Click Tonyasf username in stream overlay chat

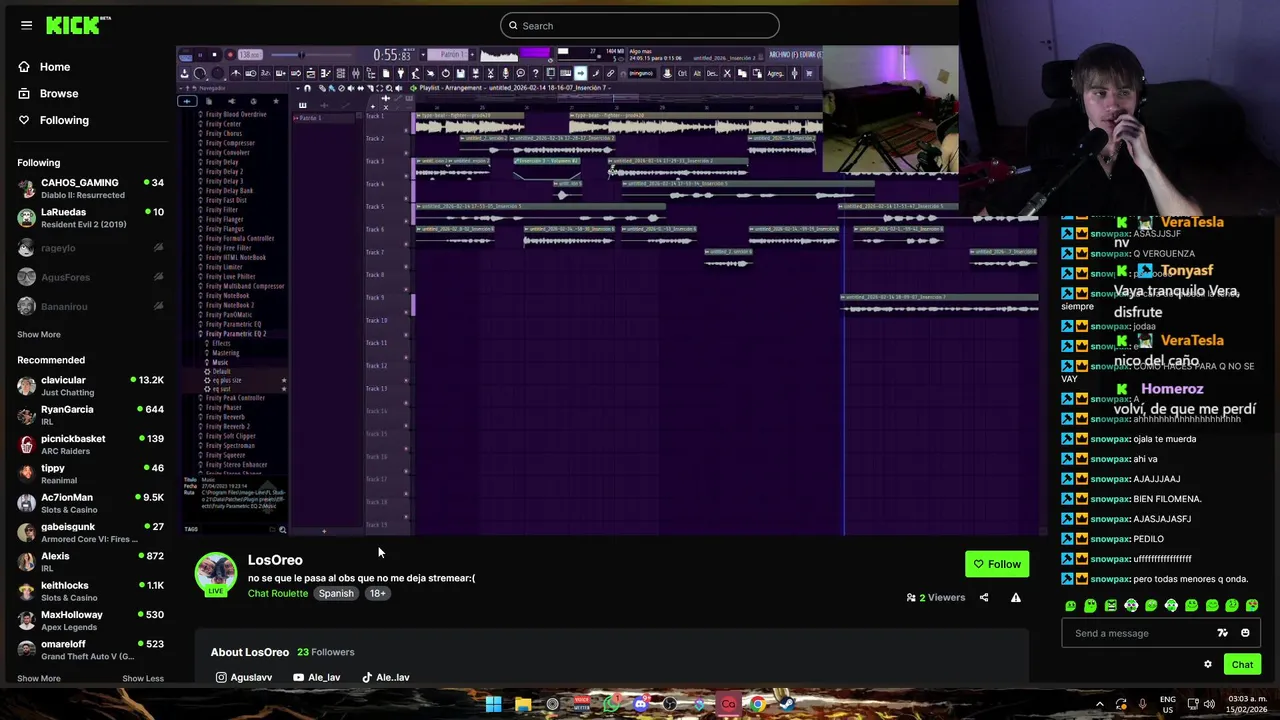pos(1187,271)
